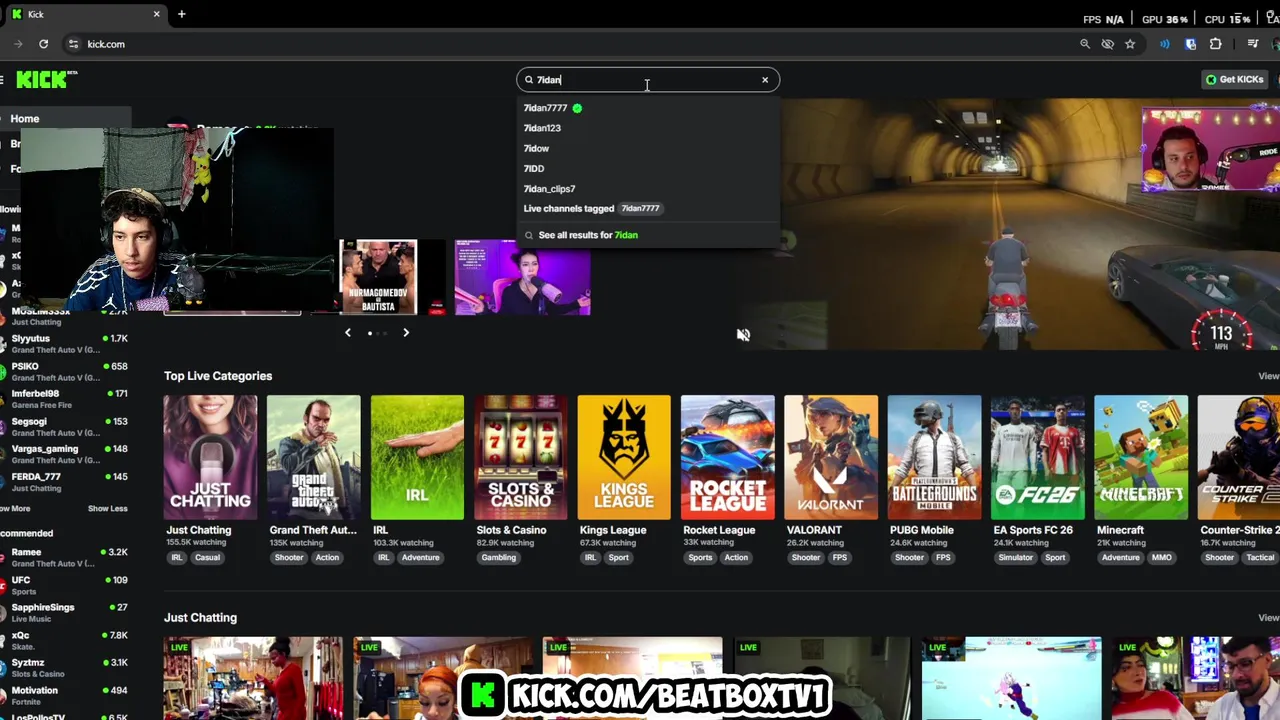This screenshot has height=720, width=1280.
Task: Pick the 7idan_clips7 suggestion
Action: tap(648, 188)
